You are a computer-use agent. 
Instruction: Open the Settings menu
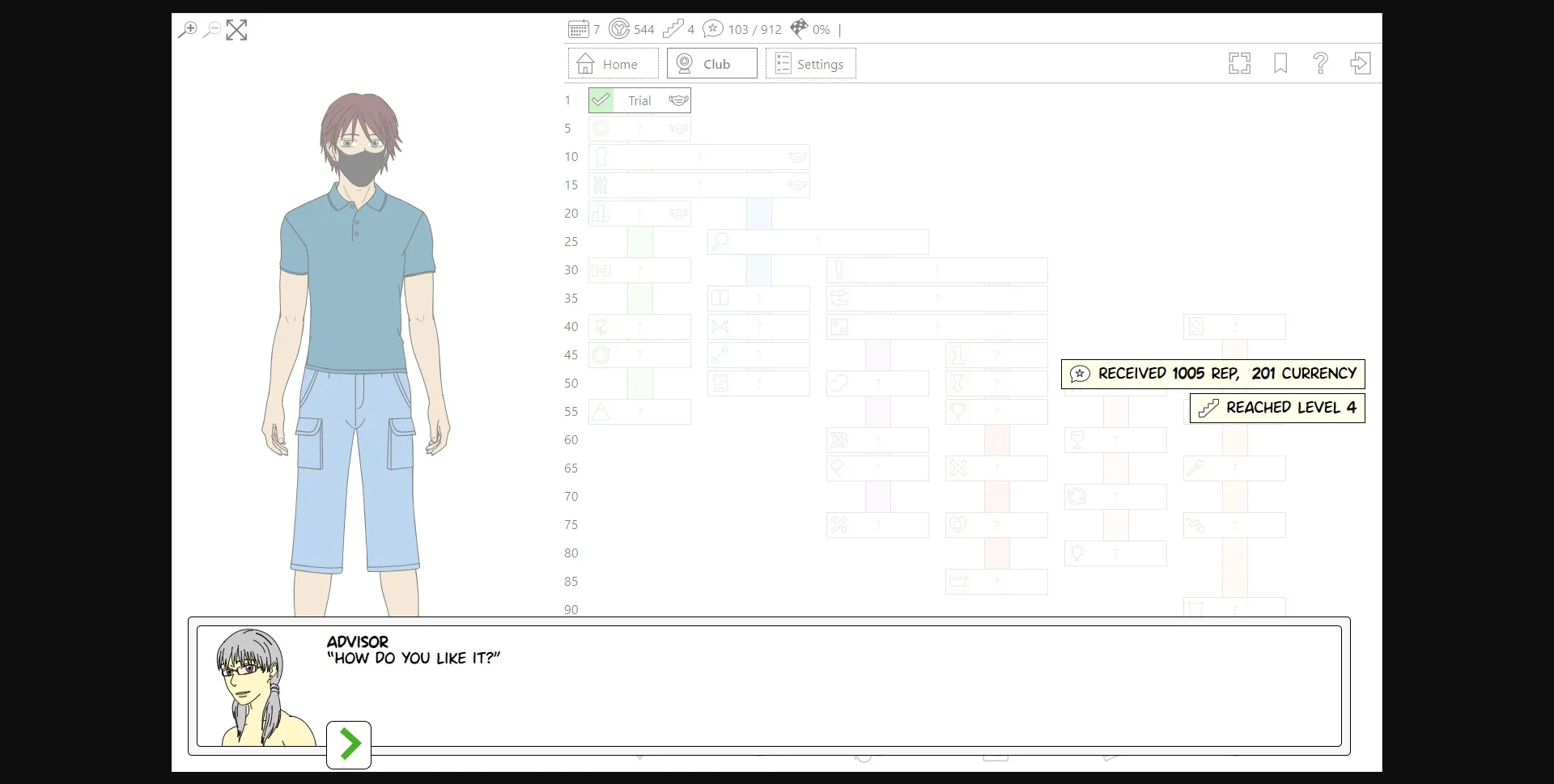point(810,64)
